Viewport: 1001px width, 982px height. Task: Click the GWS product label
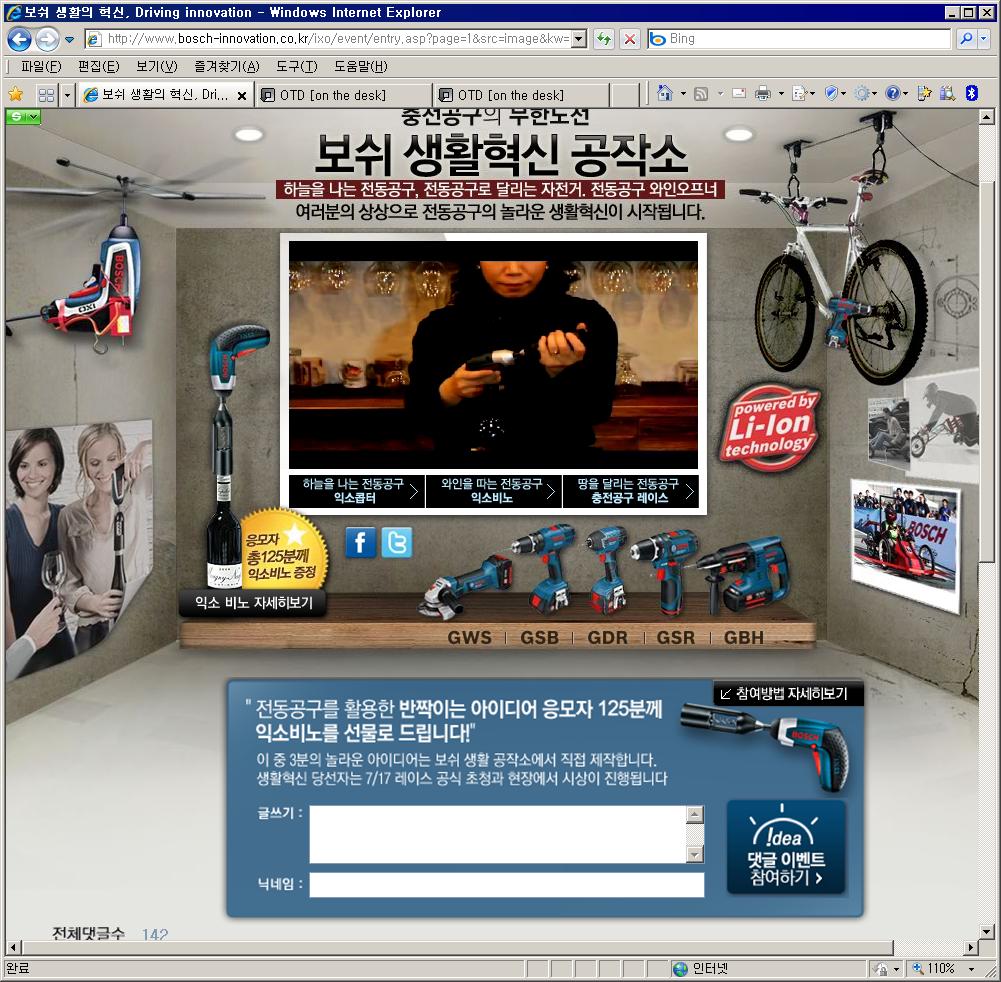[470, 637]
